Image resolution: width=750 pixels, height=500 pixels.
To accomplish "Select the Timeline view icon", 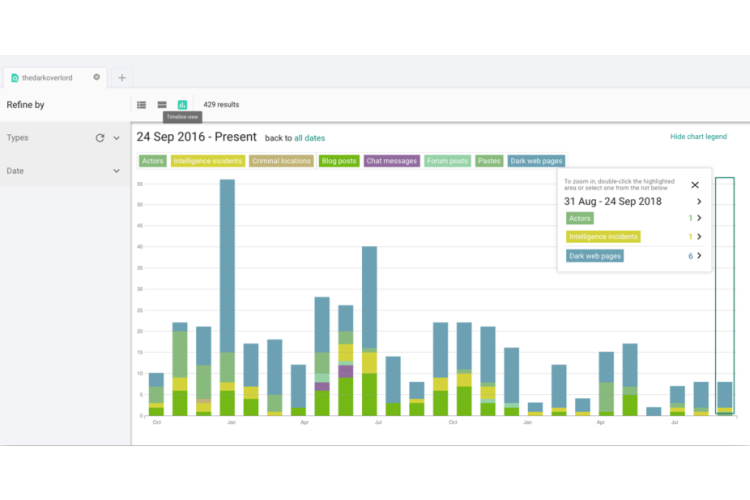I will (x=182, y=104).
